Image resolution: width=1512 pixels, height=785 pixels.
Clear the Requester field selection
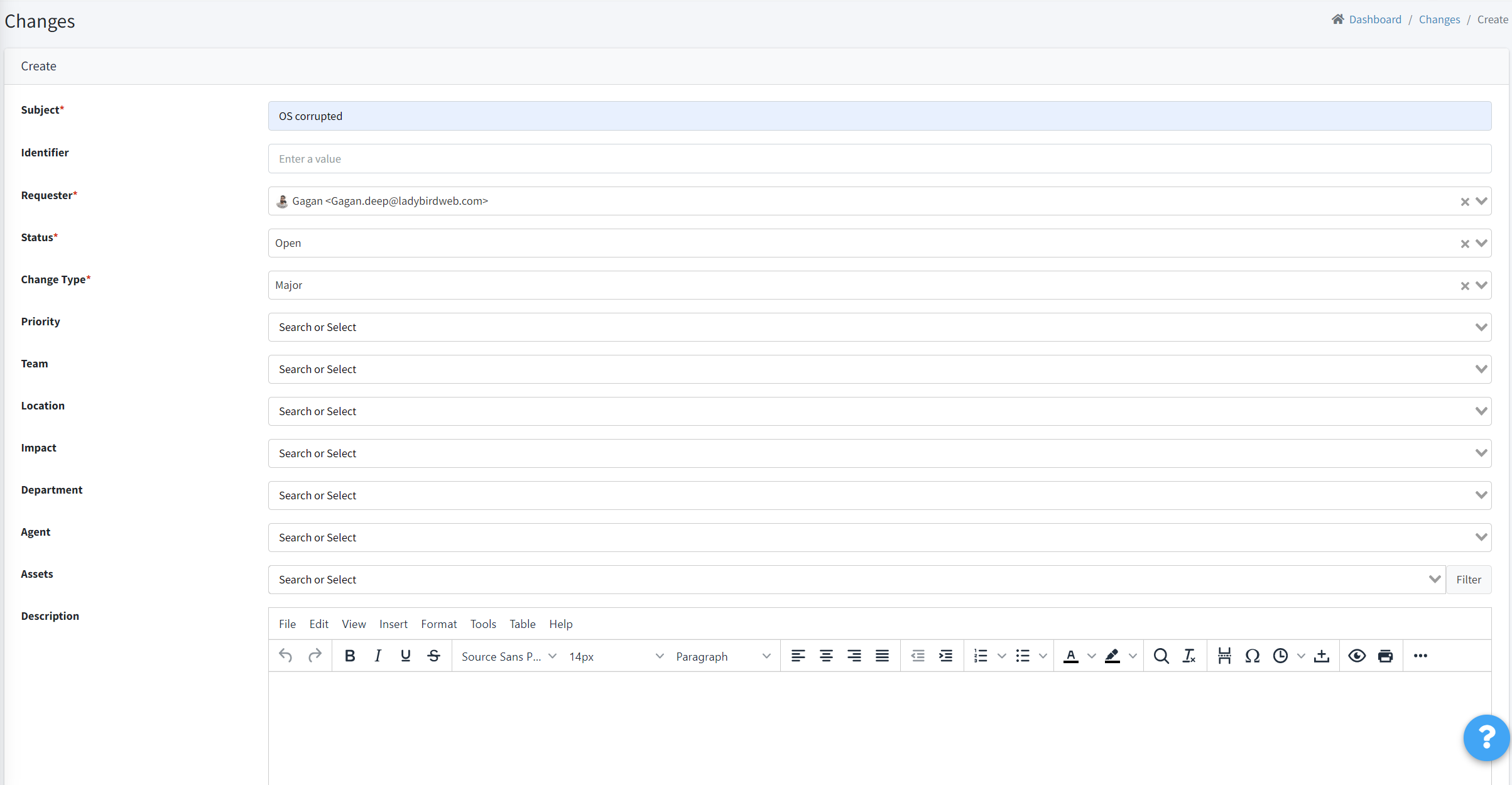coord(1464,202)
